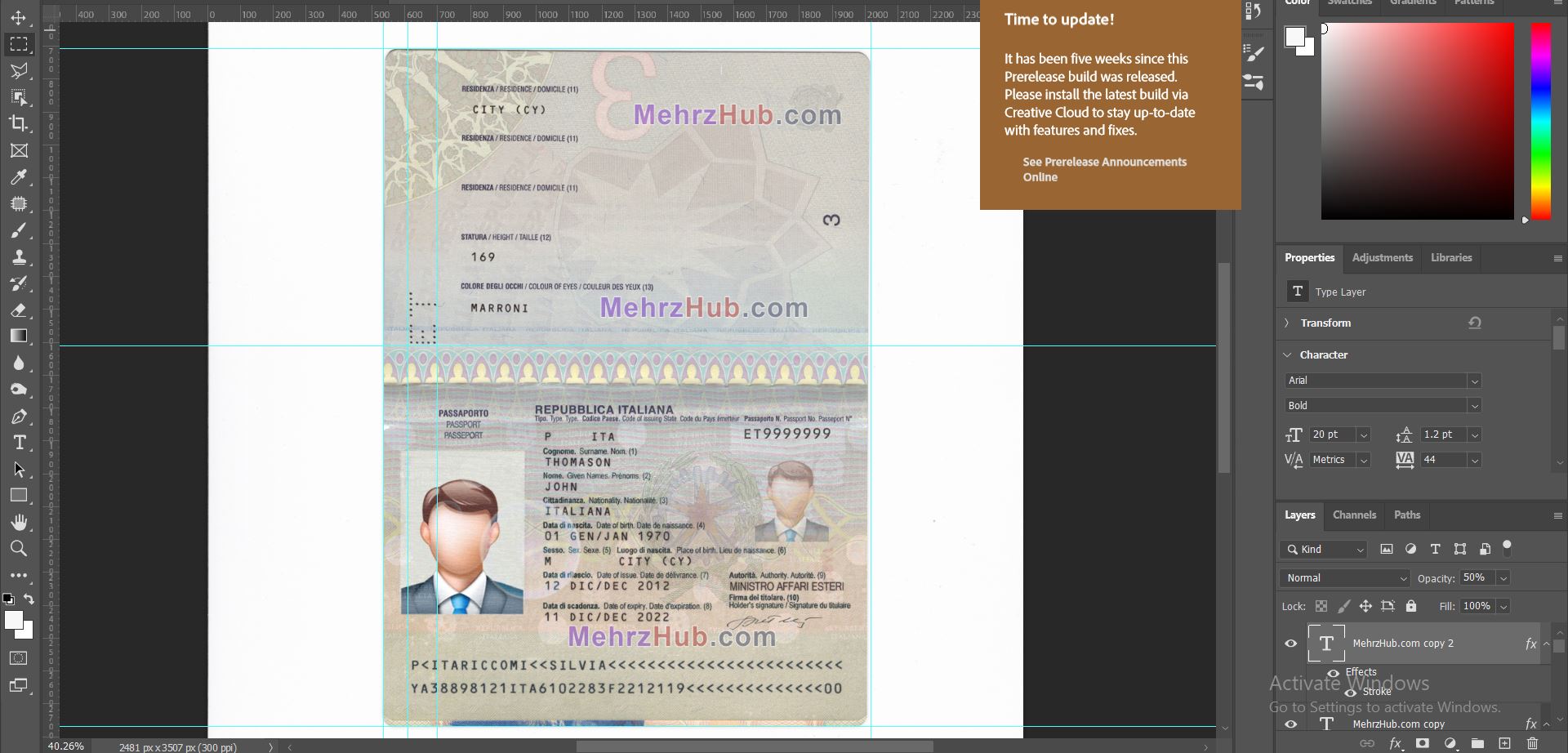Expand the Transform section
The width and height of the screenshot is (1568, 753).
point(1287,323)
